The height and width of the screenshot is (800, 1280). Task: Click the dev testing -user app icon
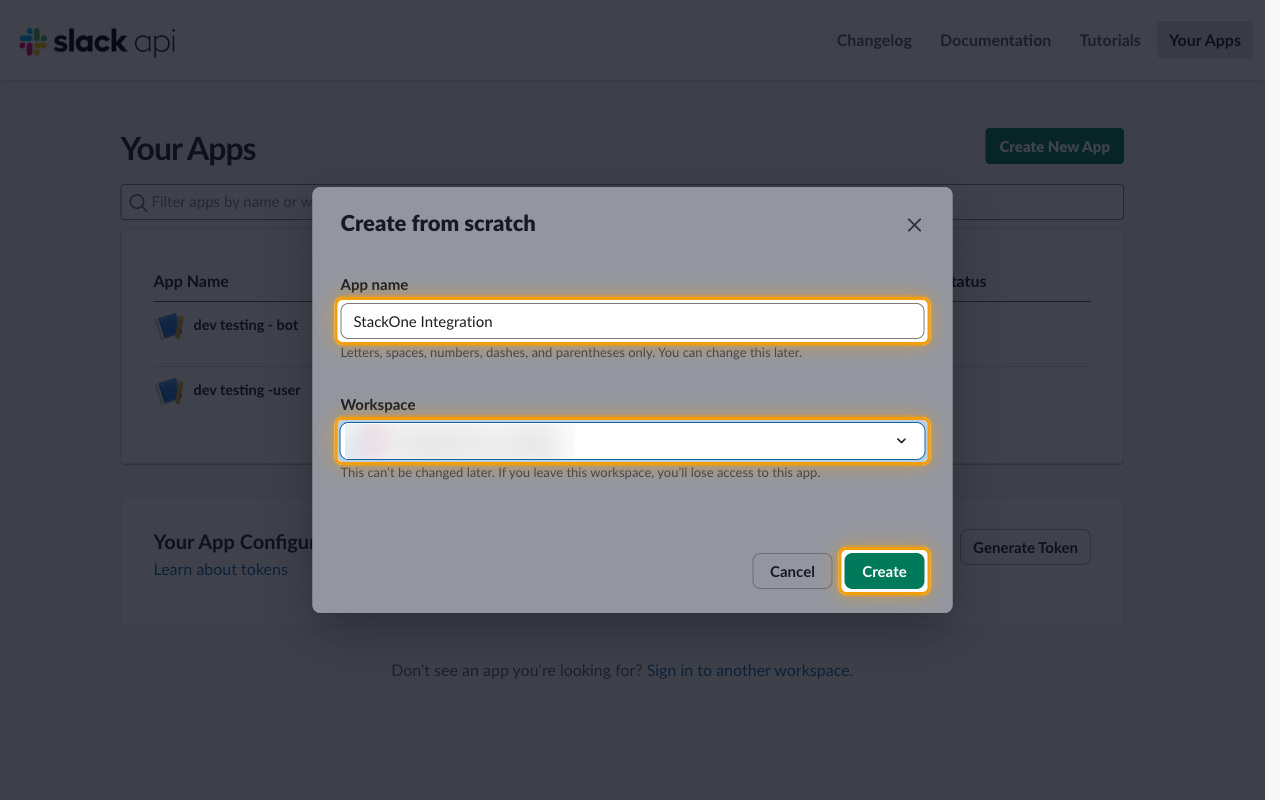tap(170, 390)
